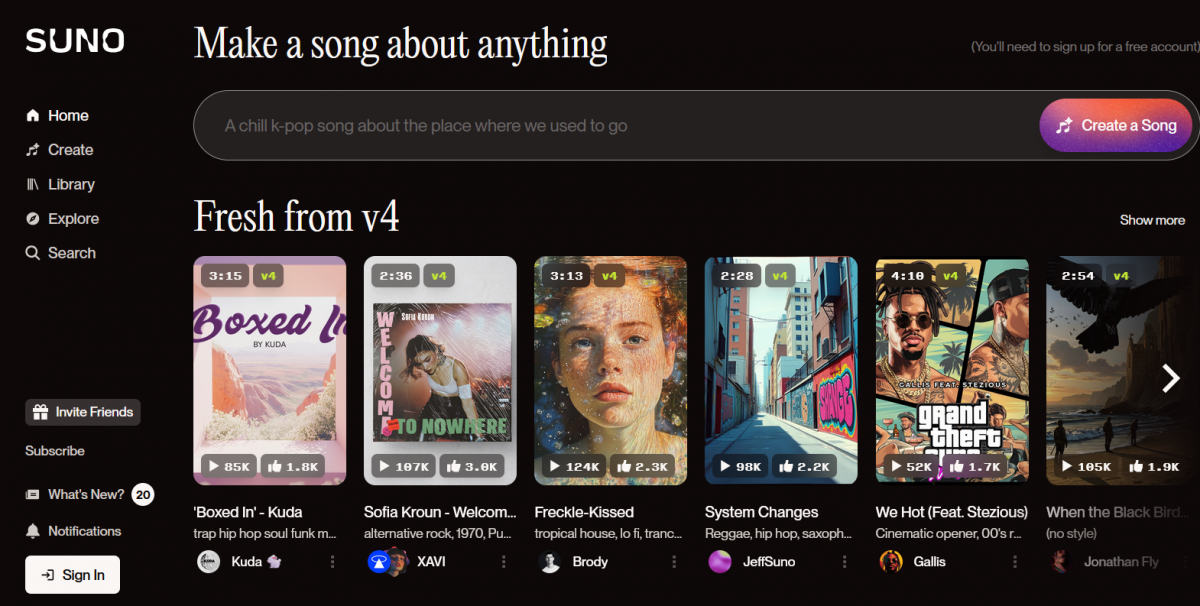Open three-dot menu on Freckle-Kissed
Image resolution: width=1200 pixels, height=606 pixels.
tap(674, 562)
